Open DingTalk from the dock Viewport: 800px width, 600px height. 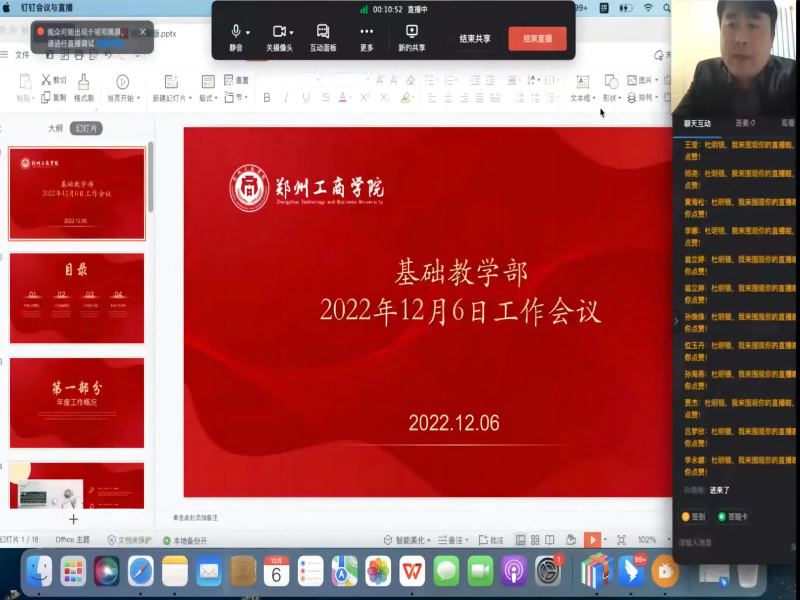point(631,571)
